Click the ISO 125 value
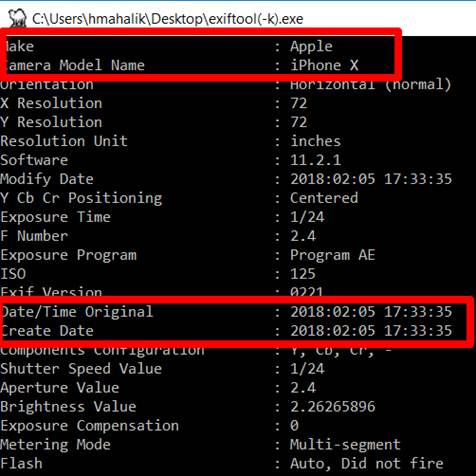 [x=303, y=274]
